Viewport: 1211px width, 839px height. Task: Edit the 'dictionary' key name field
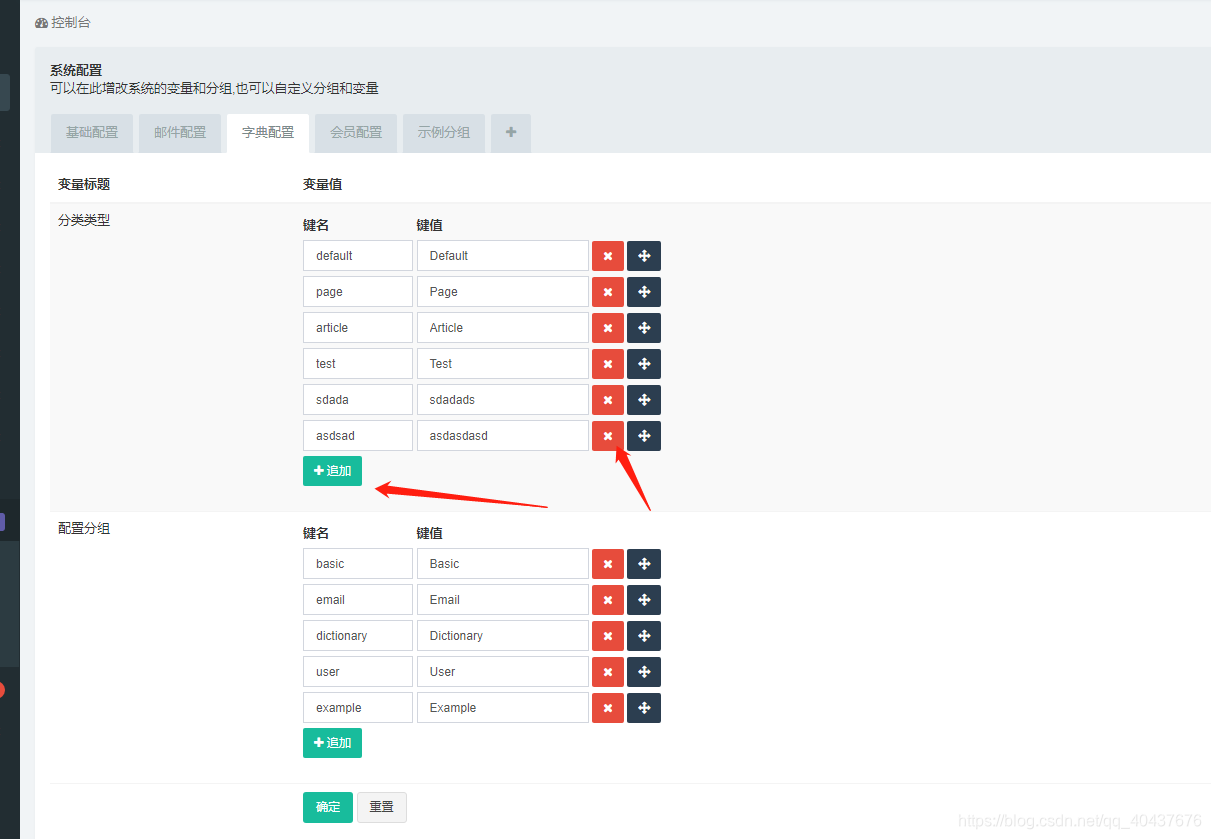358,636
